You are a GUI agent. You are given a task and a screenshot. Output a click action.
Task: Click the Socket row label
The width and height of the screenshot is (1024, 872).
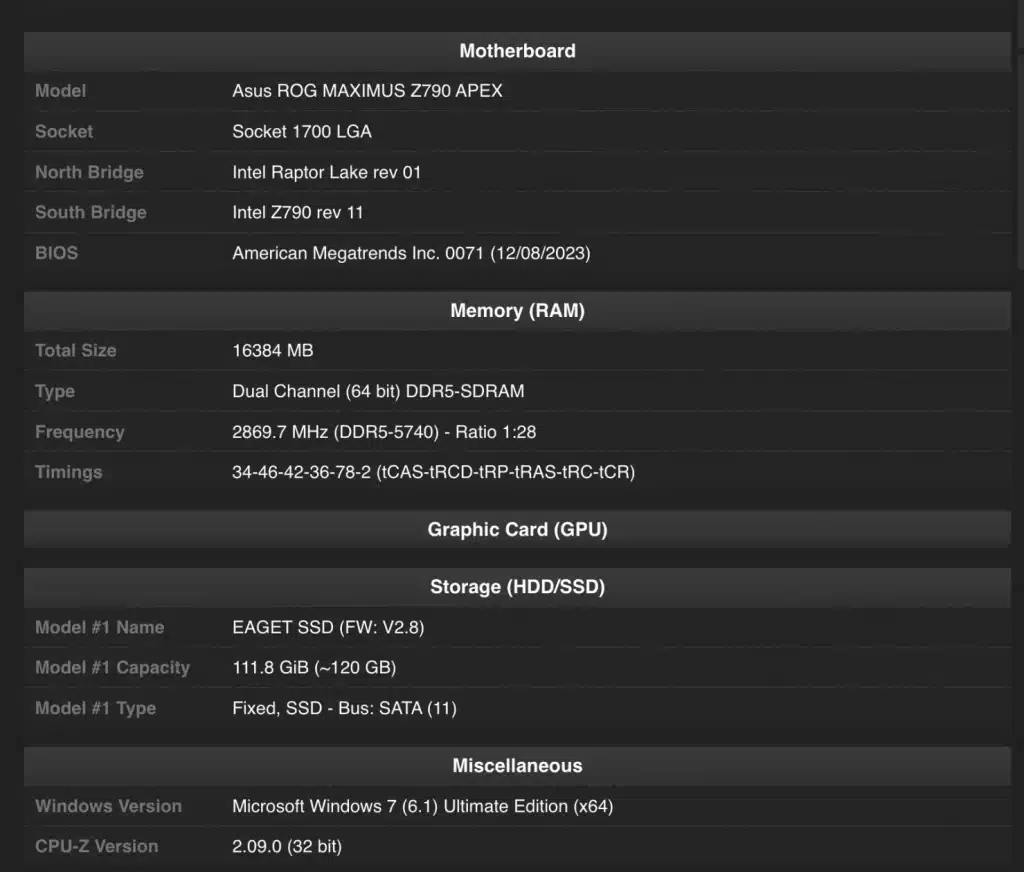coord(64,131)
